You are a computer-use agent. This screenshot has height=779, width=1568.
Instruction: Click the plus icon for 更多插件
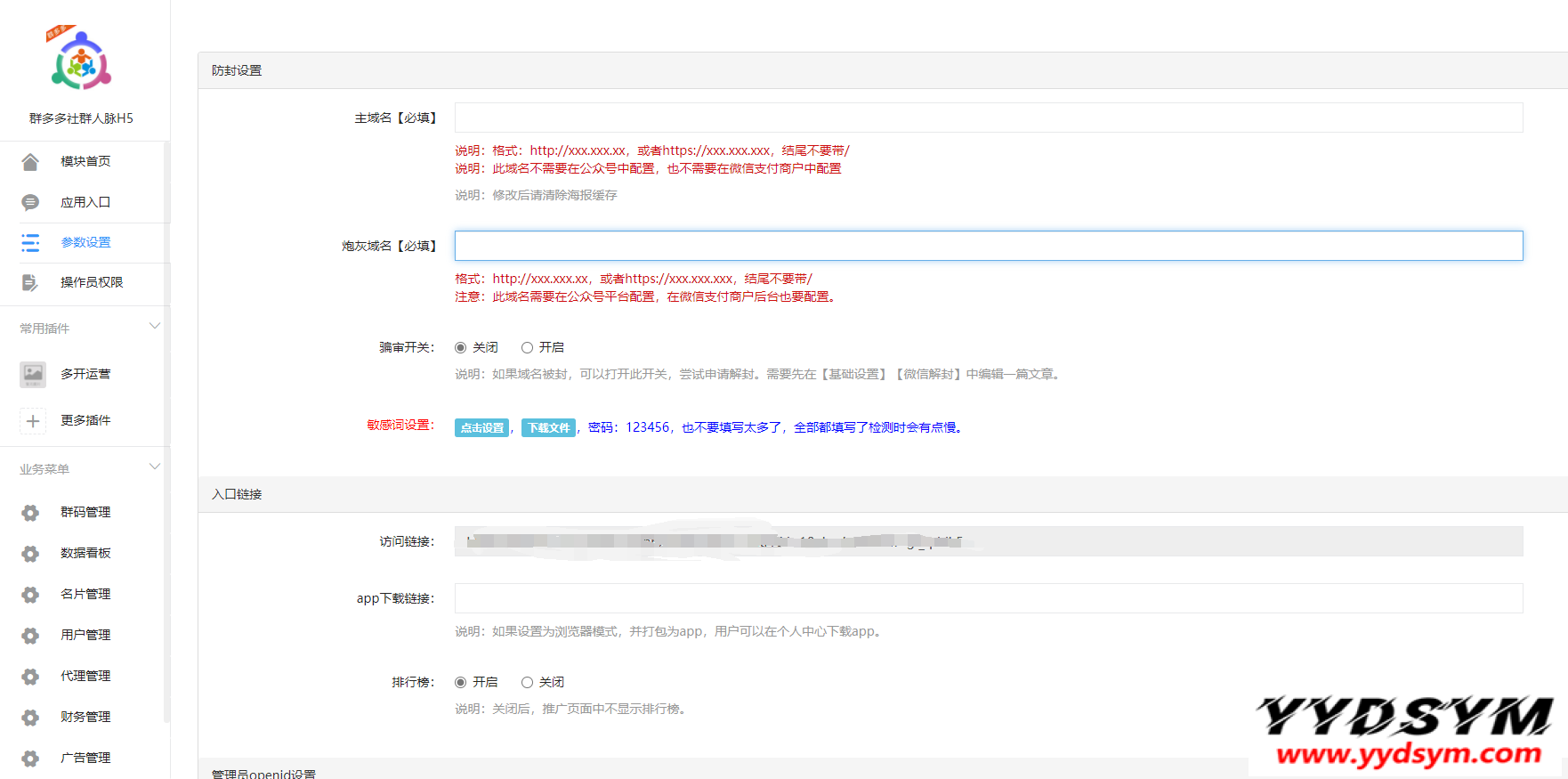(x=33, y=420)
